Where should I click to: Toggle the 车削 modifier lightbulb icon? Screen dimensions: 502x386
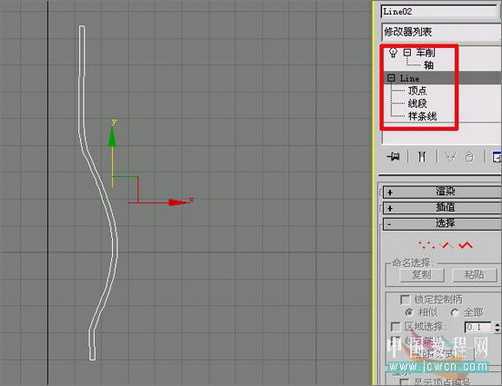393,53
